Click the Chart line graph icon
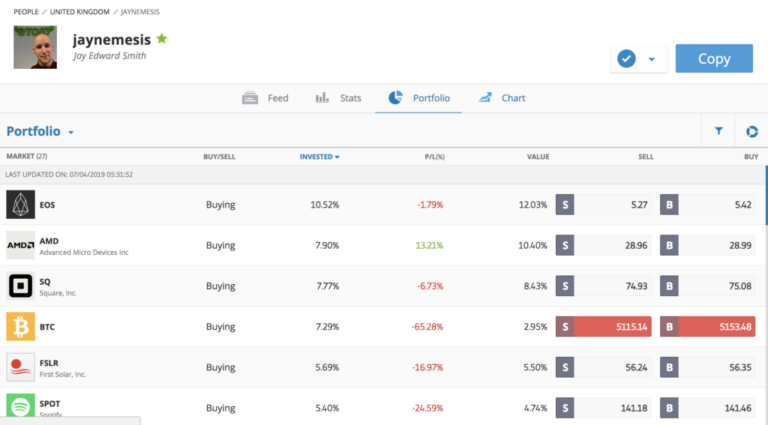The image size is (768, 425). coord(485,97)
